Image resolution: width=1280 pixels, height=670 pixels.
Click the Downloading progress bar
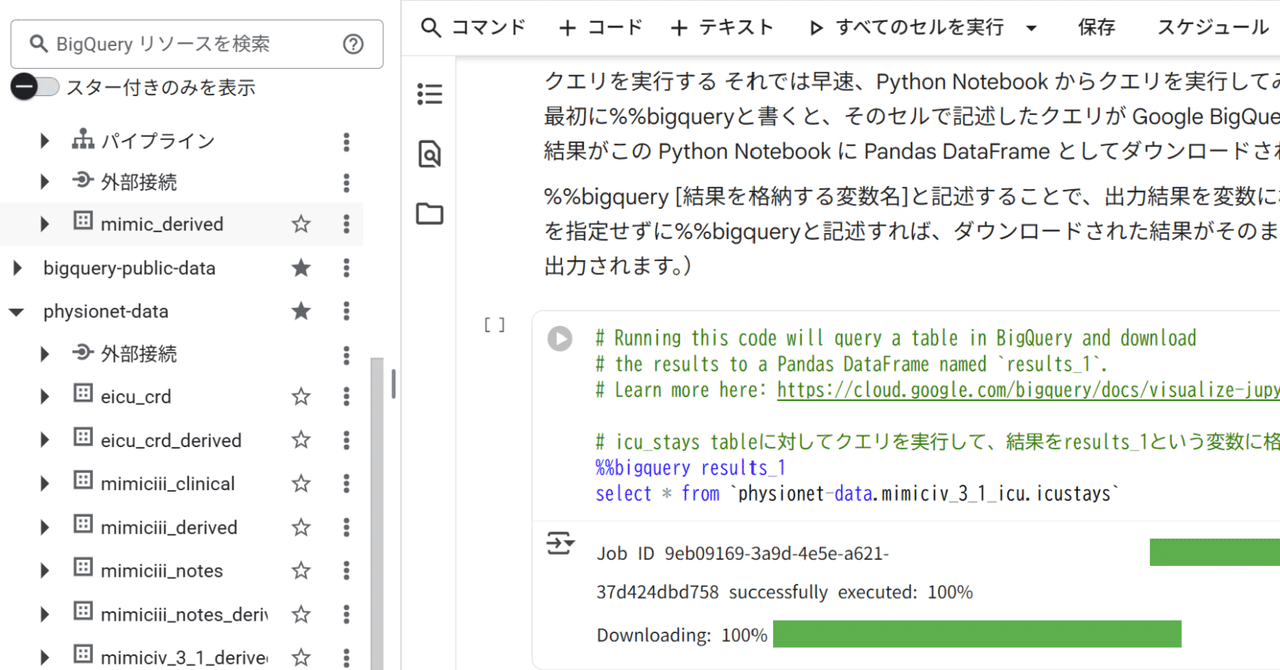[977, 634]
